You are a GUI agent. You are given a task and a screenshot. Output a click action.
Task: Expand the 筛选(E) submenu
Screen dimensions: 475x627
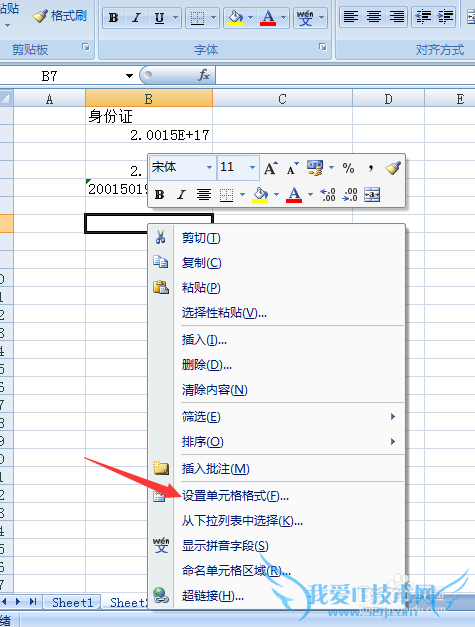pyautogui.click(x=277, y=417)
